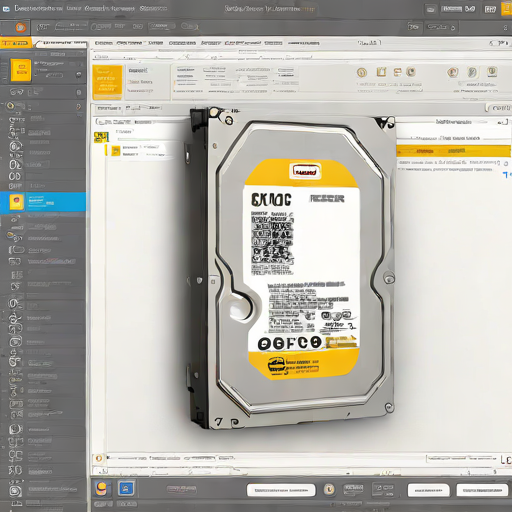
Task: Click the large yellow tile in the ribbon
Action: coord(107,82)
